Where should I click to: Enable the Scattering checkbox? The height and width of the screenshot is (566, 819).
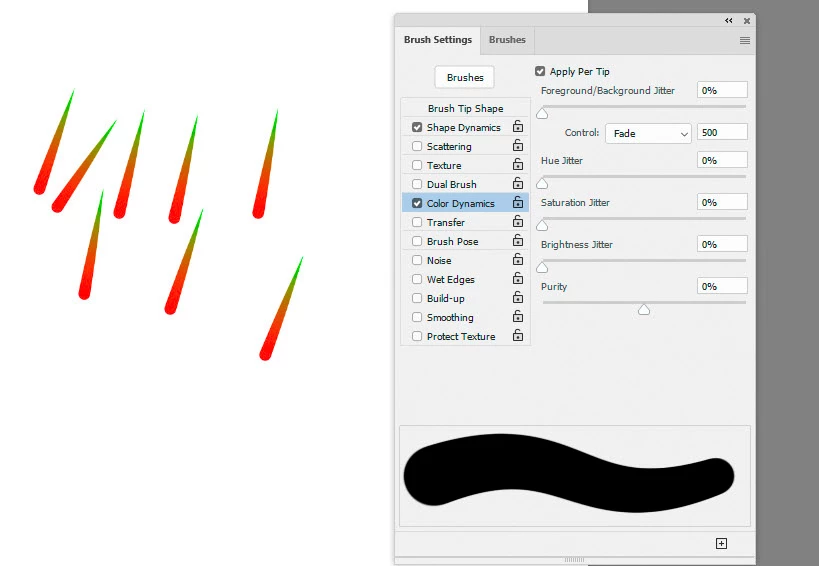[417, 146]
